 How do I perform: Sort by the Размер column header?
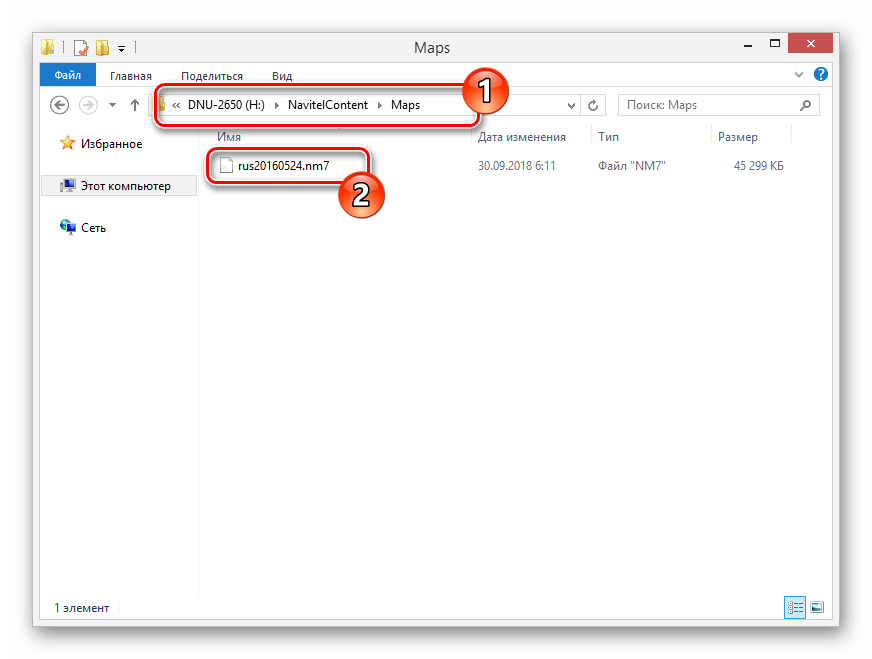737,137
